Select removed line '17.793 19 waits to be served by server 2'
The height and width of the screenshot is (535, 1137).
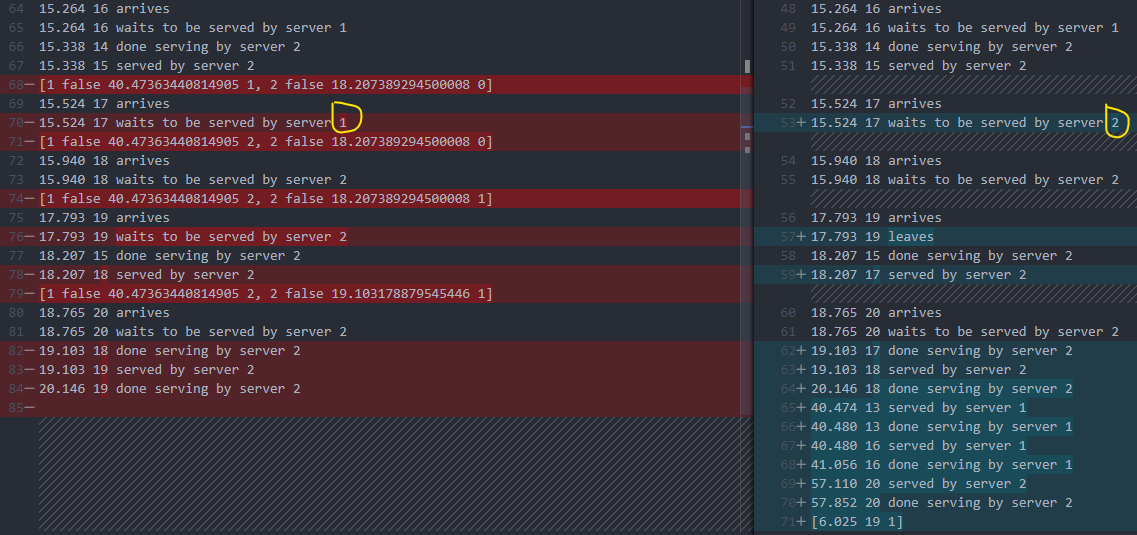click(x=193, y=236)
